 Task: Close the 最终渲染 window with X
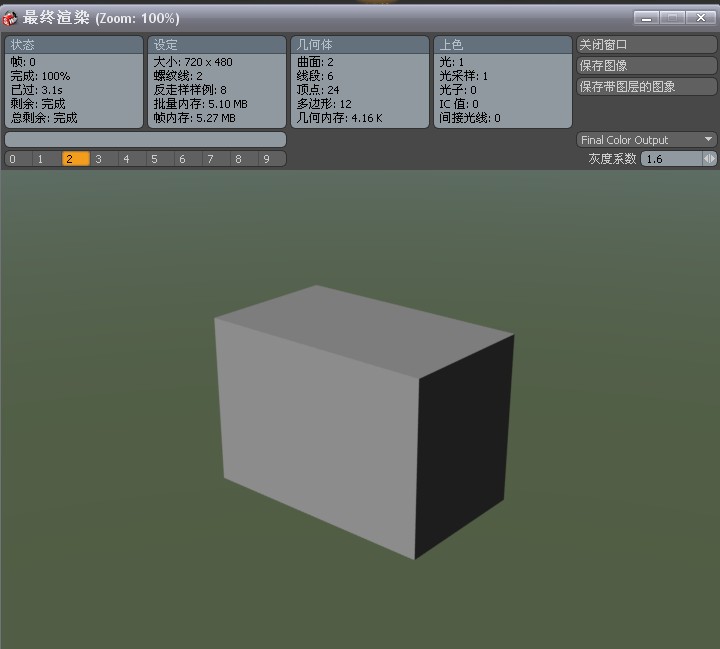(x=700, y=18)
